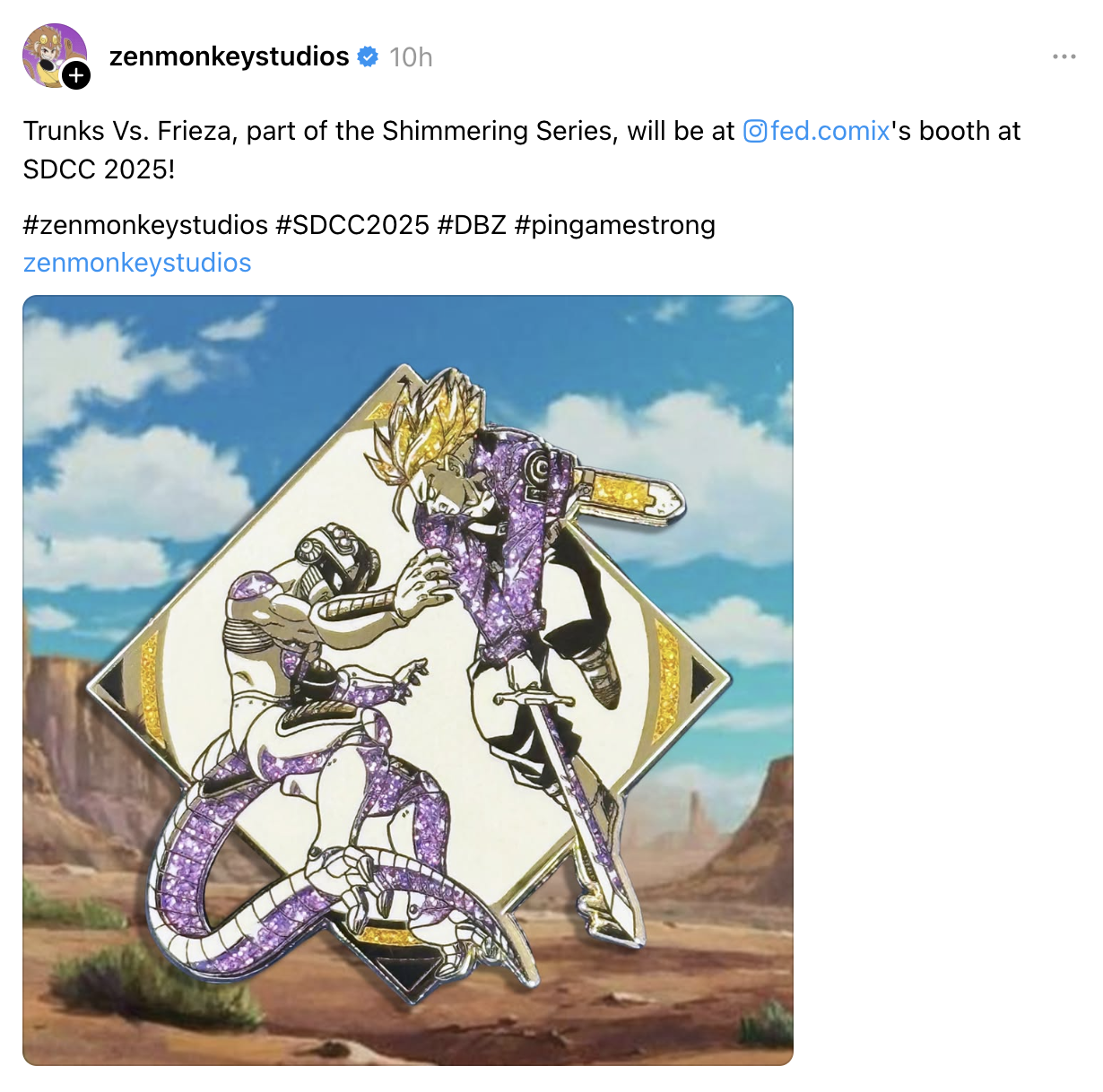1103x1092 pixels.
Task: Select the #SDCC2025 hashtag
Action: (x=352, y=224)
